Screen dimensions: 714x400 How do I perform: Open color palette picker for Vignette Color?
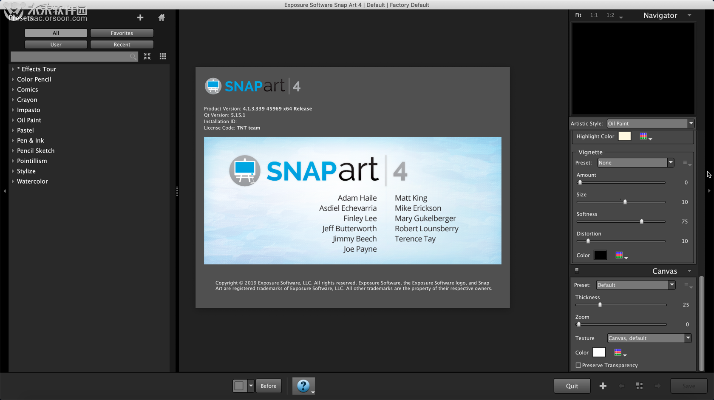point(622,255)
